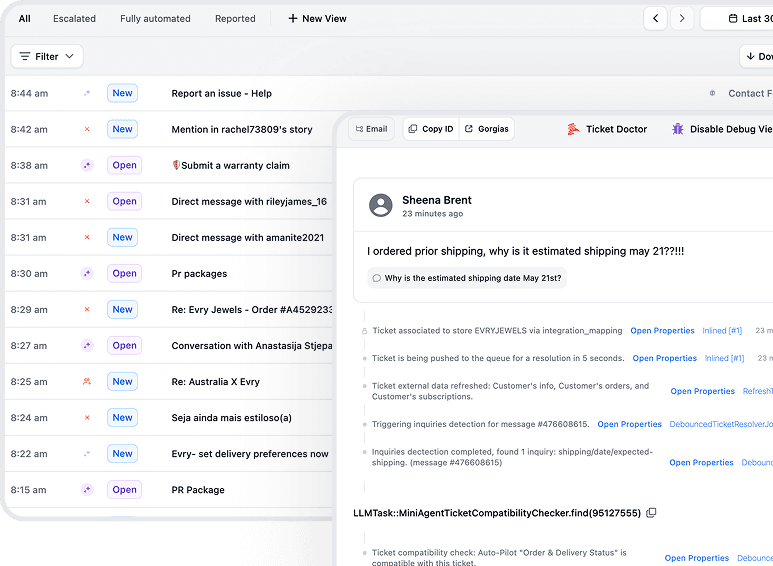Click the escalated person icon on Australia X Evry row
Viewport: 773px width, 566px height.
tap(87, 381)
